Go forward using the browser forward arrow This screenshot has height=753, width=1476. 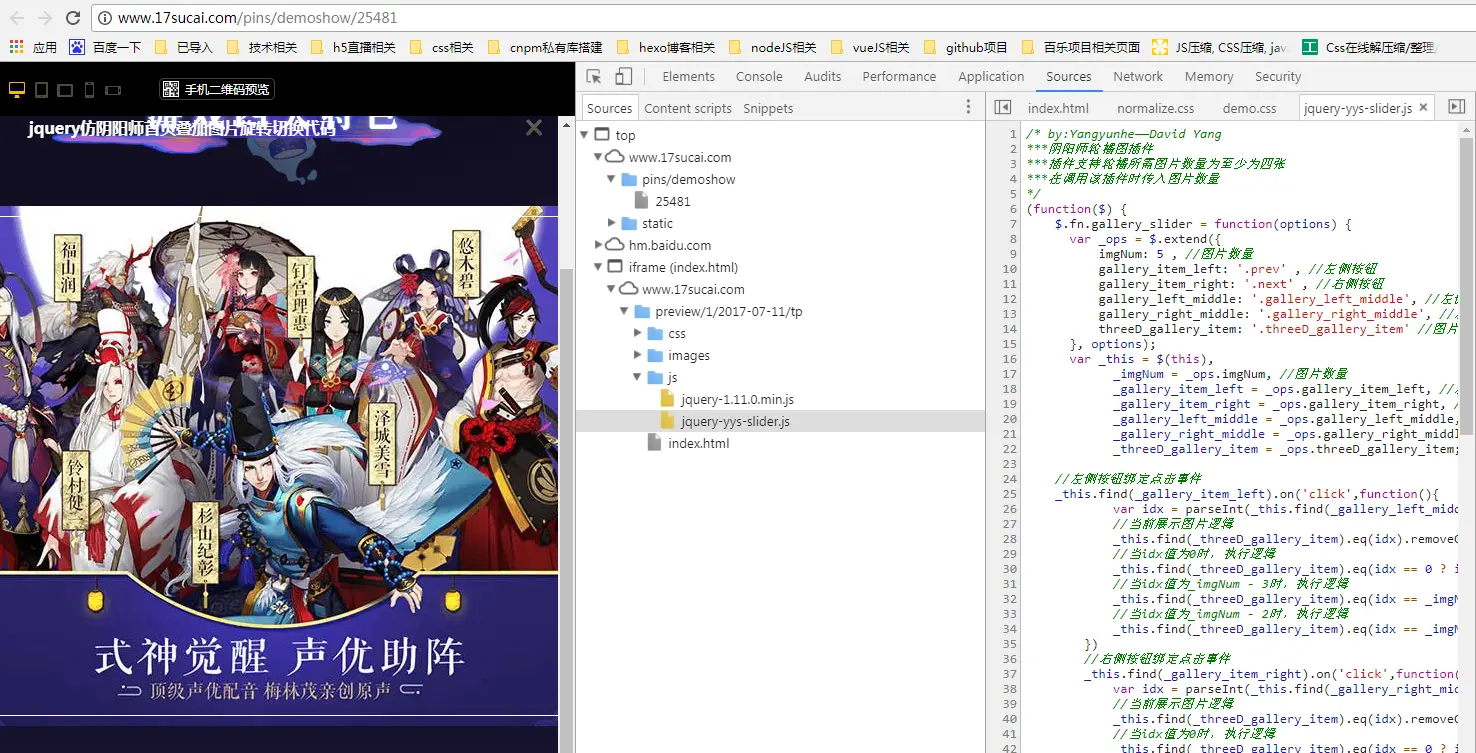point(44,17)
